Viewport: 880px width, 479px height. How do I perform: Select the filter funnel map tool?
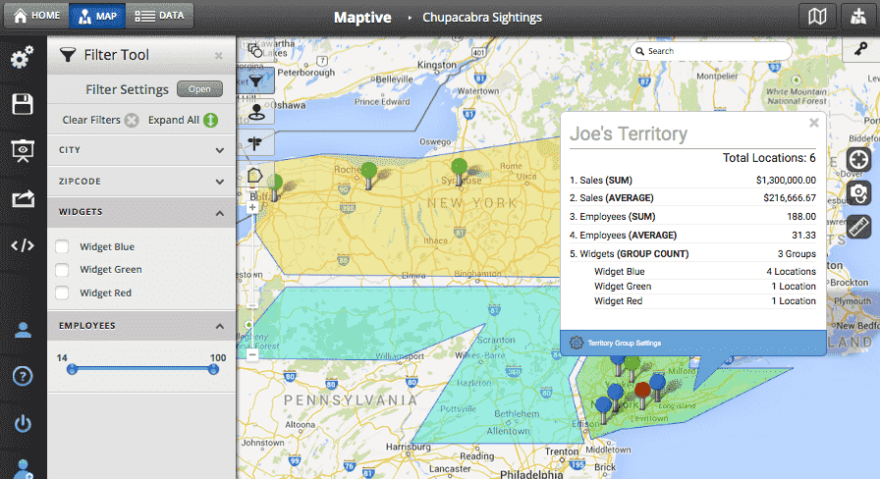tap(256, 81)
